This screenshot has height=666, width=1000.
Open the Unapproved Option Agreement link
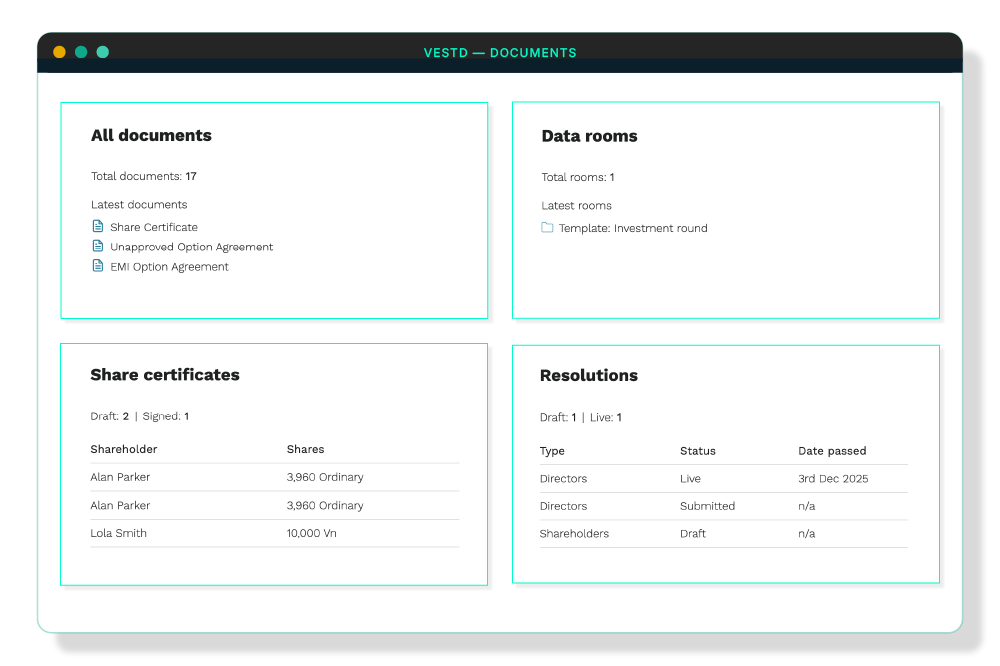(191, 247)
